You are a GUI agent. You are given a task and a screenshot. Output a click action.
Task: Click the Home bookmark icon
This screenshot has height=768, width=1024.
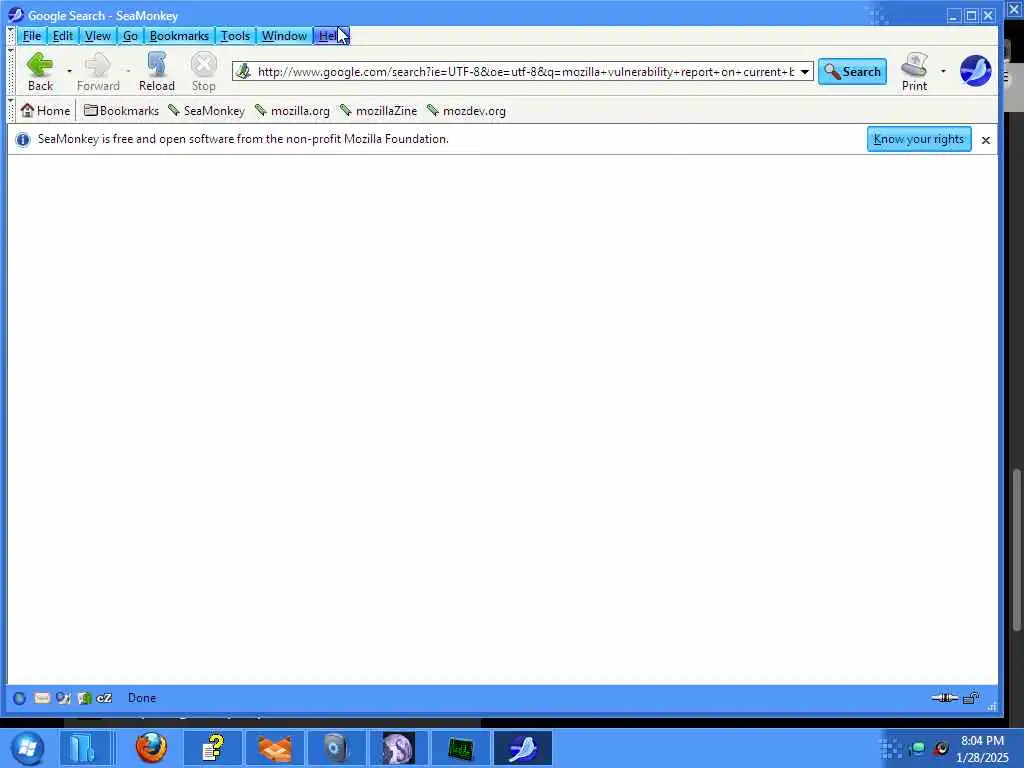tap(27, 110)
